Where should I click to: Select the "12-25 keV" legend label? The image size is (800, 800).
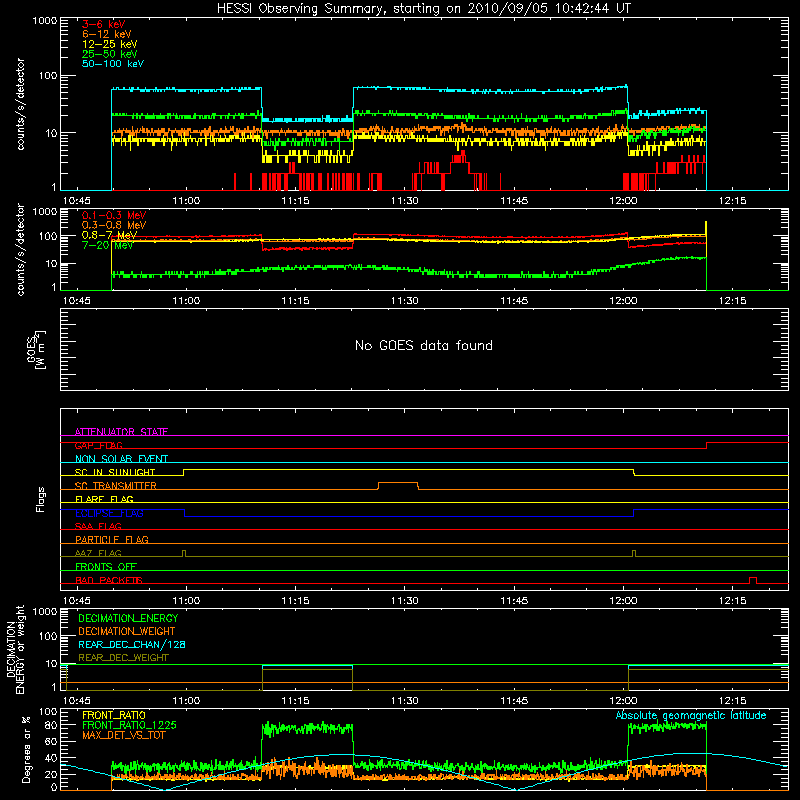click(110, 44)
